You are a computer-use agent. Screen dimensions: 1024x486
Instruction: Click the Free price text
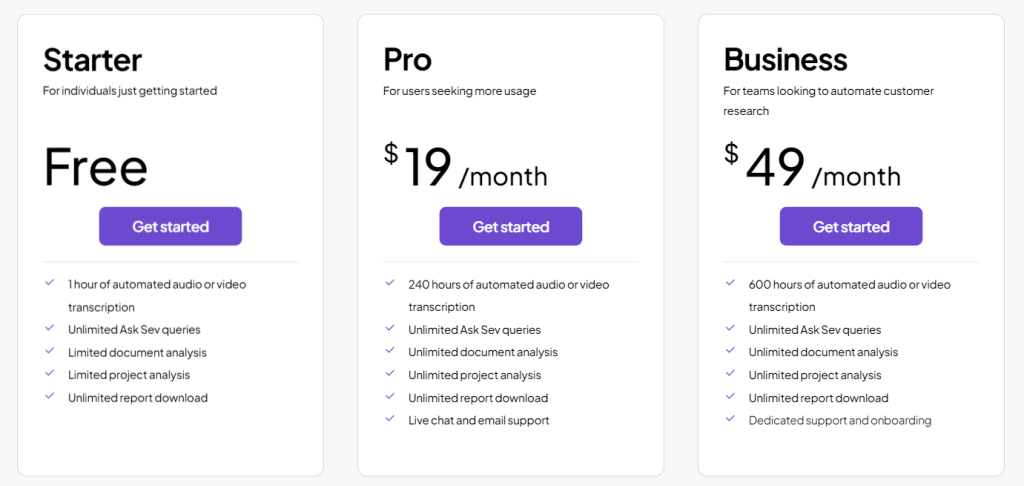[96, 168]
